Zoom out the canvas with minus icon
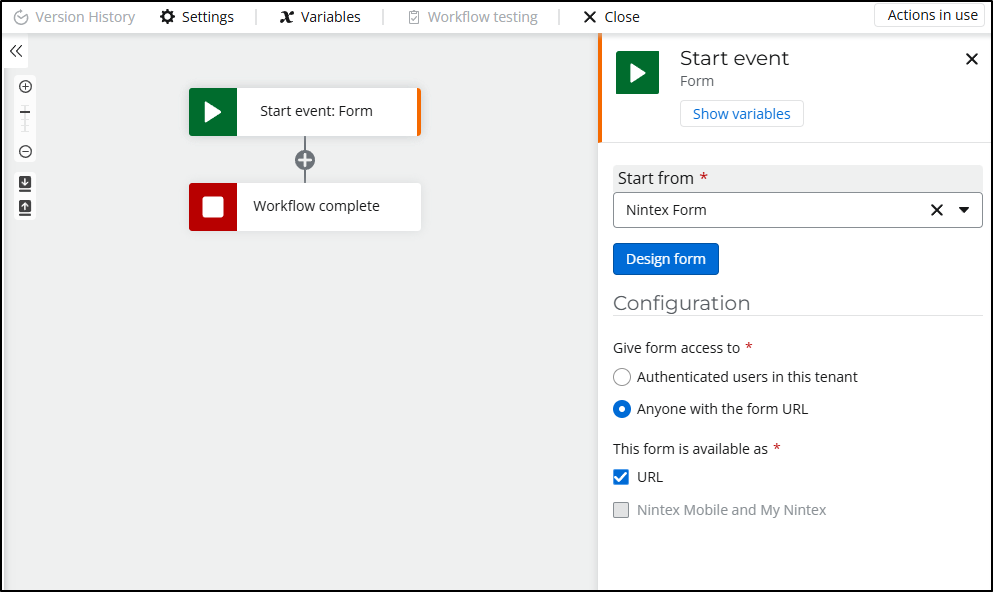Screen dimensions: 993x592 (25, 152)
